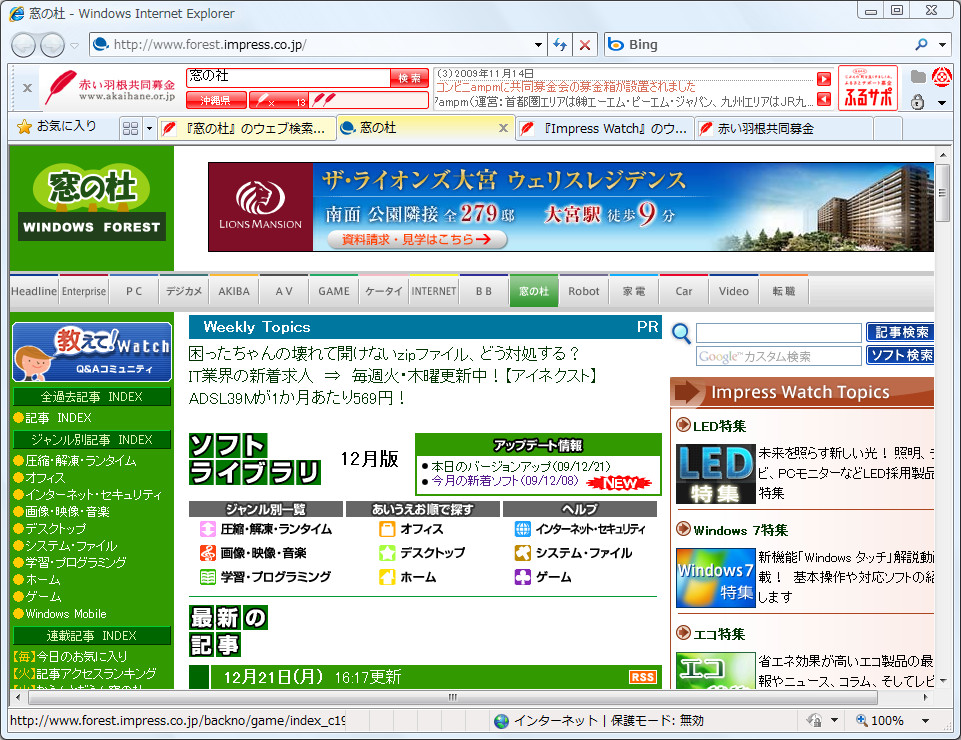961x740 pixels.
Task: Click the 記事検索 button
Action: [900, 332]
